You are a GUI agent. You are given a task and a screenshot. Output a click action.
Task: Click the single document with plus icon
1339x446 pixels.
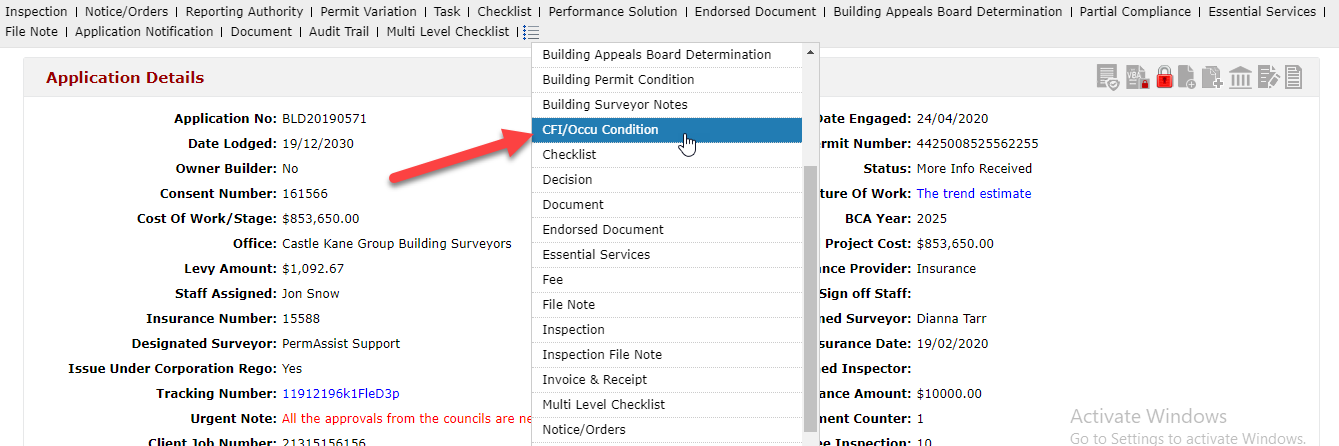pyautogui.click(x=1187, y=77)
